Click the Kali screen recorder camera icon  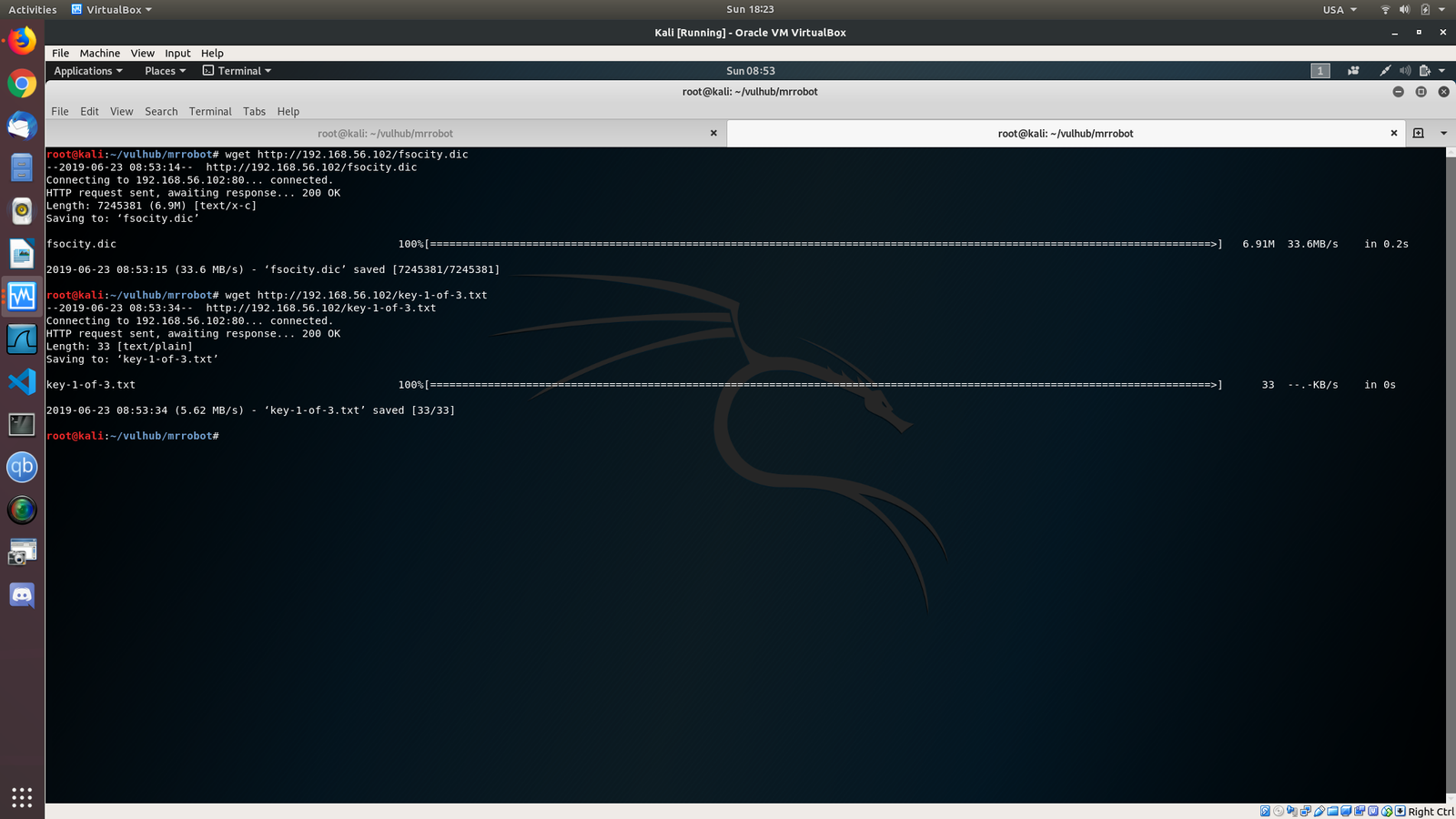click(1353, 71)
